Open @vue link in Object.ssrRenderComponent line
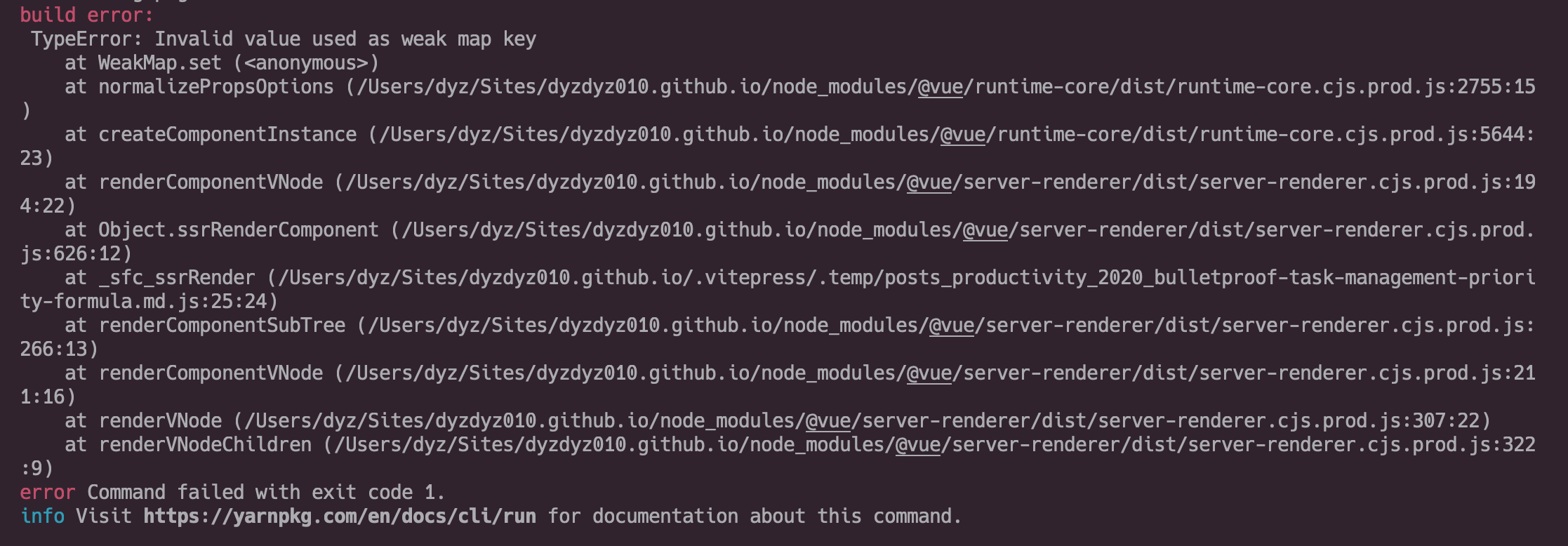Screen dimensions: 1568x546 (985, 230)
